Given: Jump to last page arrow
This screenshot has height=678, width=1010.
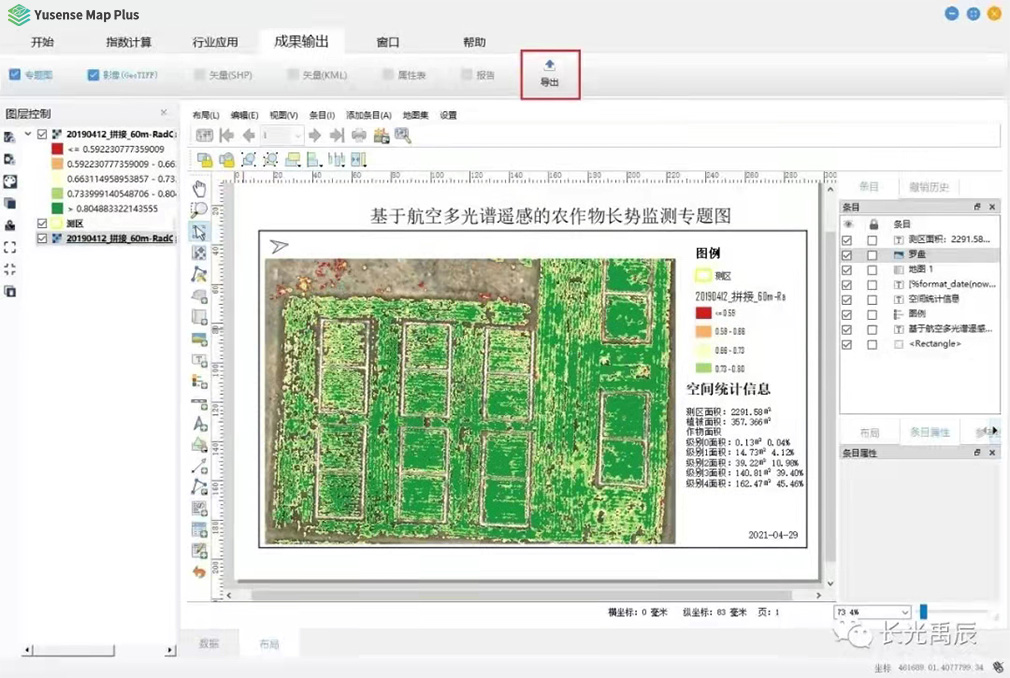Looking at the screenshot, I should pyautogui.click(x=336, y=135).
